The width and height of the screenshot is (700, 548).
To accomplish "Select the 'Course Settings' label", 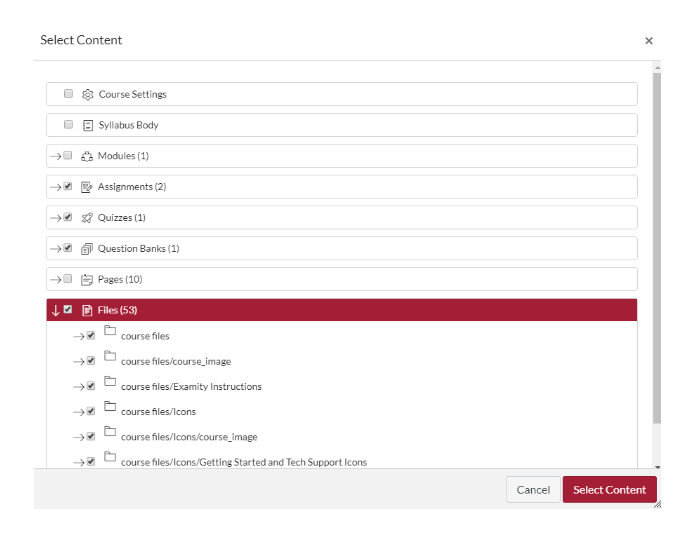I will coord(133,95).
